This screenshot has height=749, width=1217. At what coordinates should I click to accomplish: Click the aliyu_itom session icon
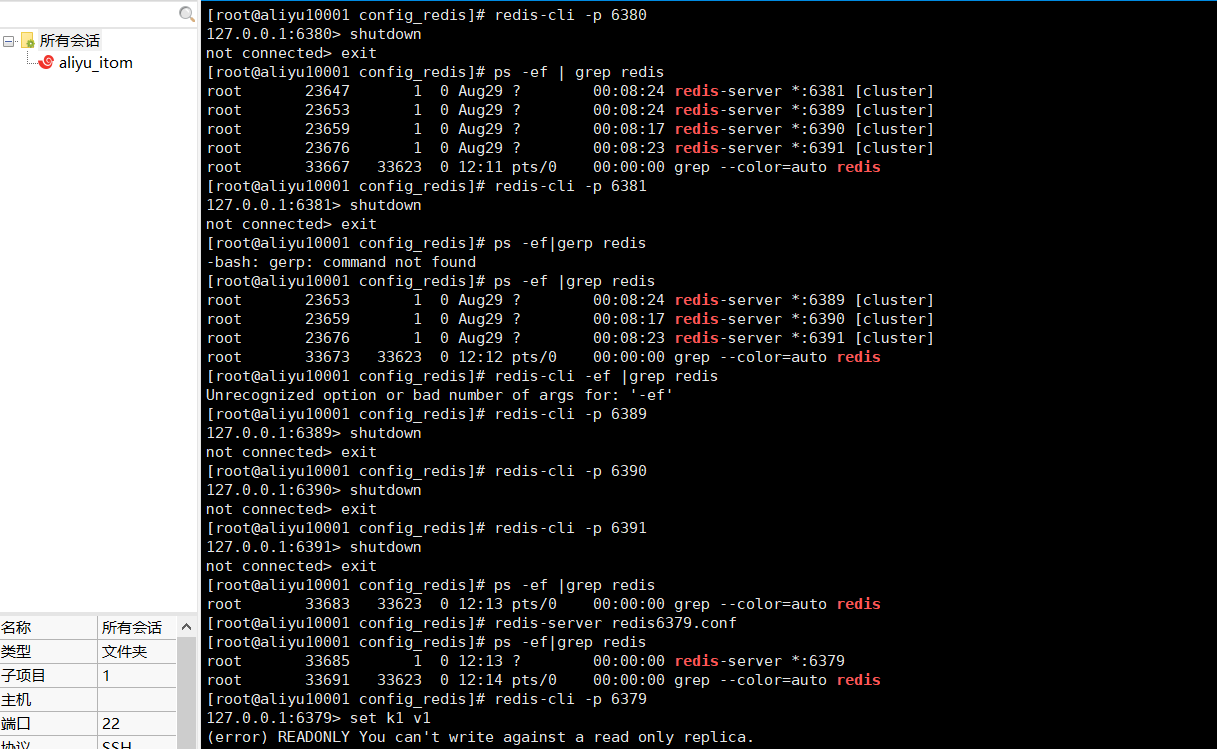(x=46, y=62)
